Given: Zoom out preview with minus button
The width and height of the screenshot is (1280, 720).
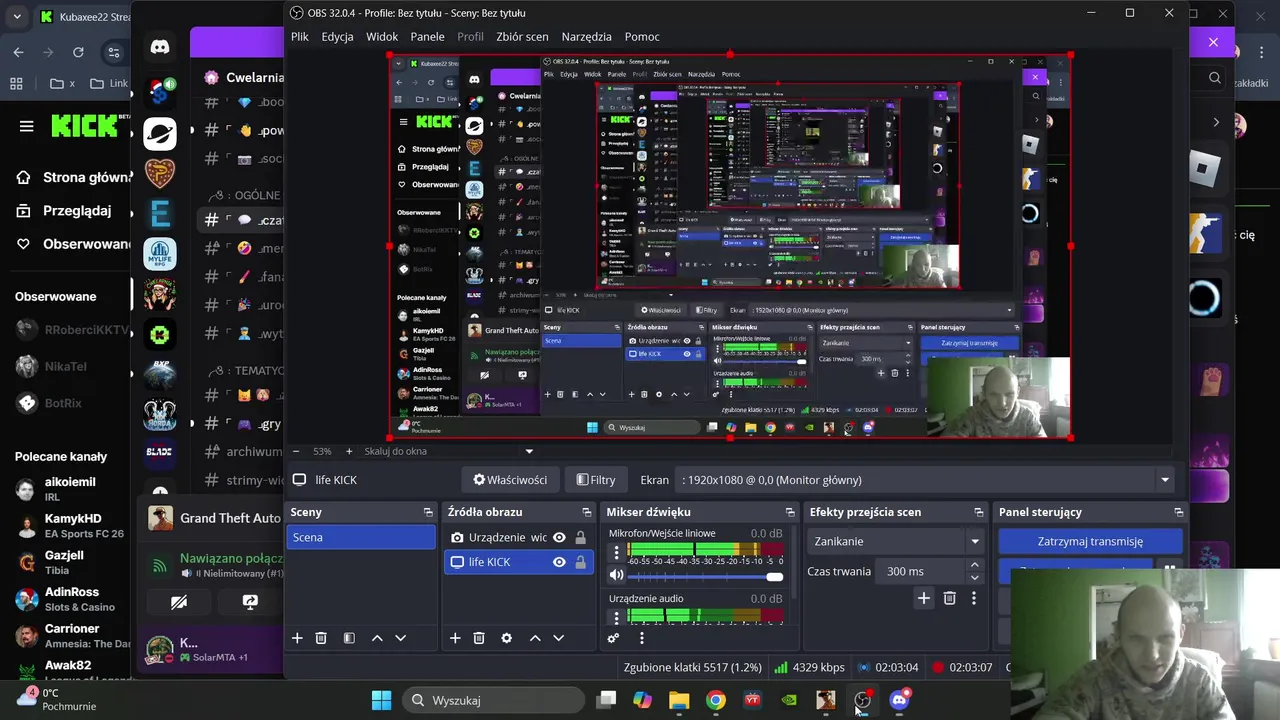Looking at the screenshot, I should click(296, 451).
